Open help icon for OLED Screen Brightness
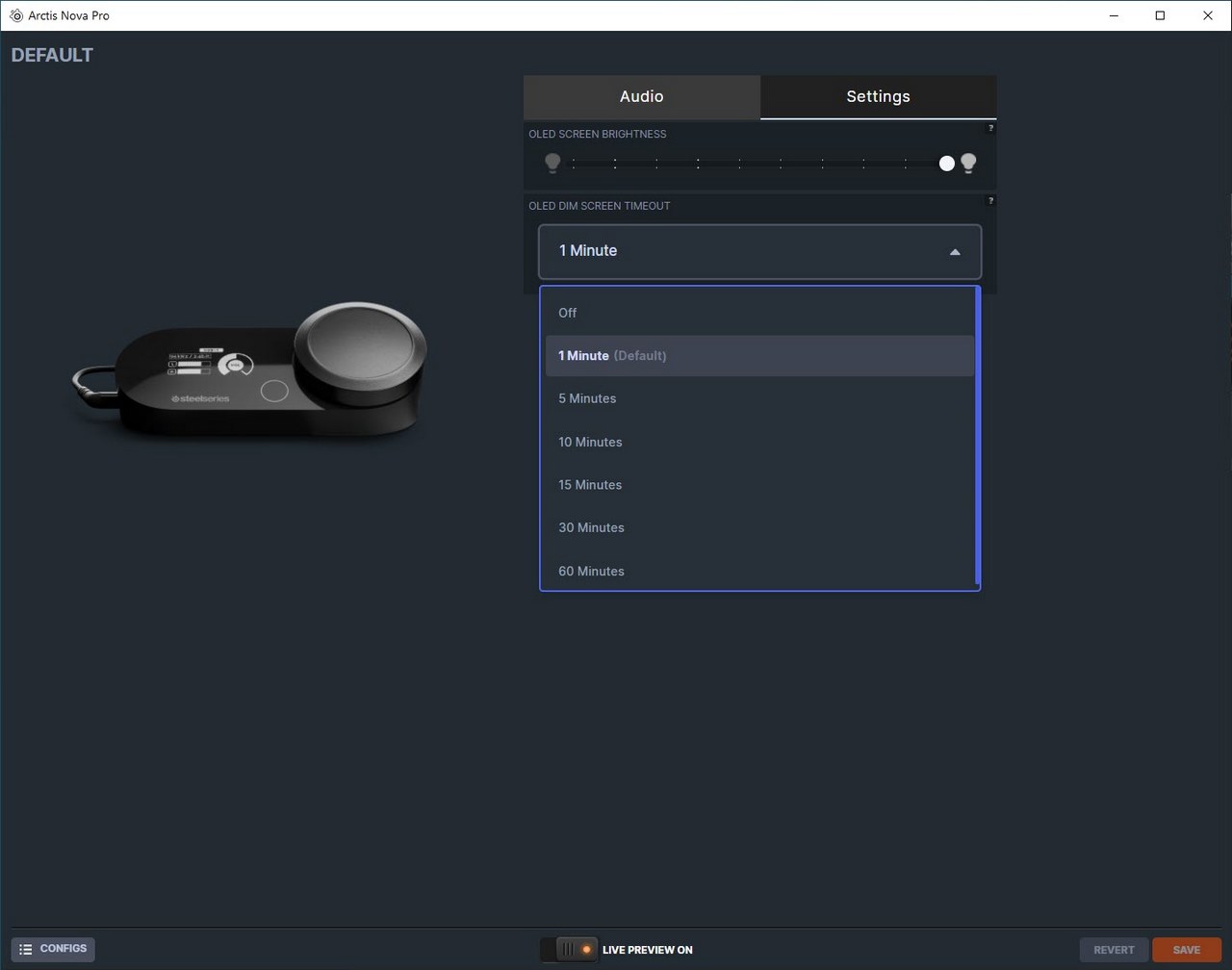Viewport: 1232px width, 970px height. pos(990,129)
